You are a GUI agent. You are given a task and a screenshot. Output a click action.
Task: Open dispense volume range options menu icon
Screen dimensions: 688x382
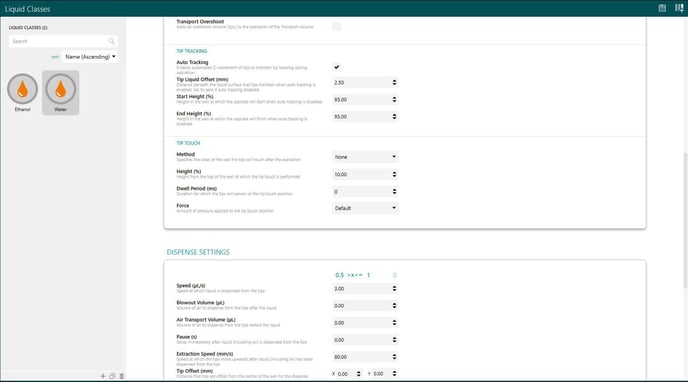coord(394,275)
